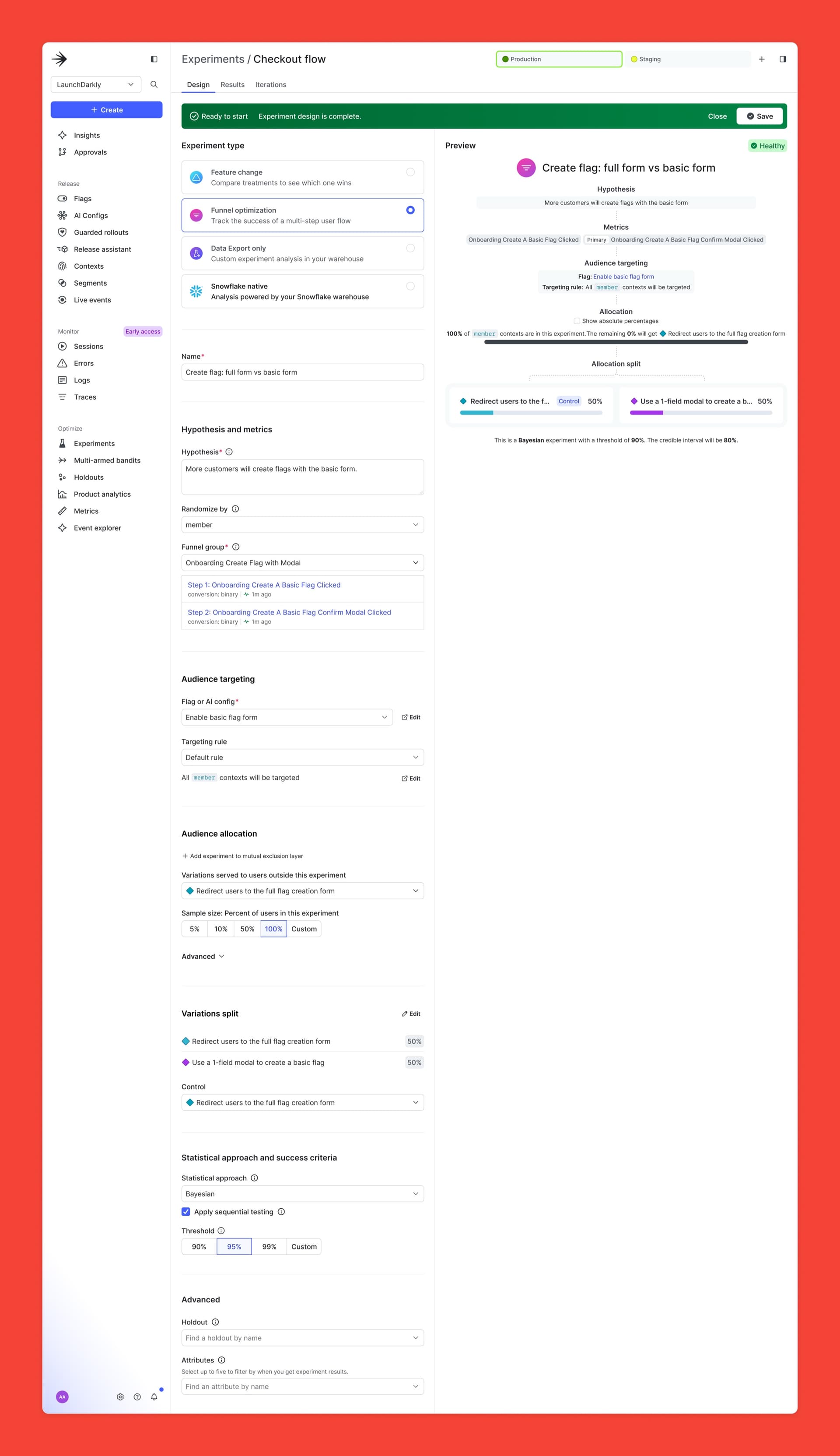The height and width of the screenshot is (1456, 840).
Task: Open Holdouts page
Action: coord(89,477)
